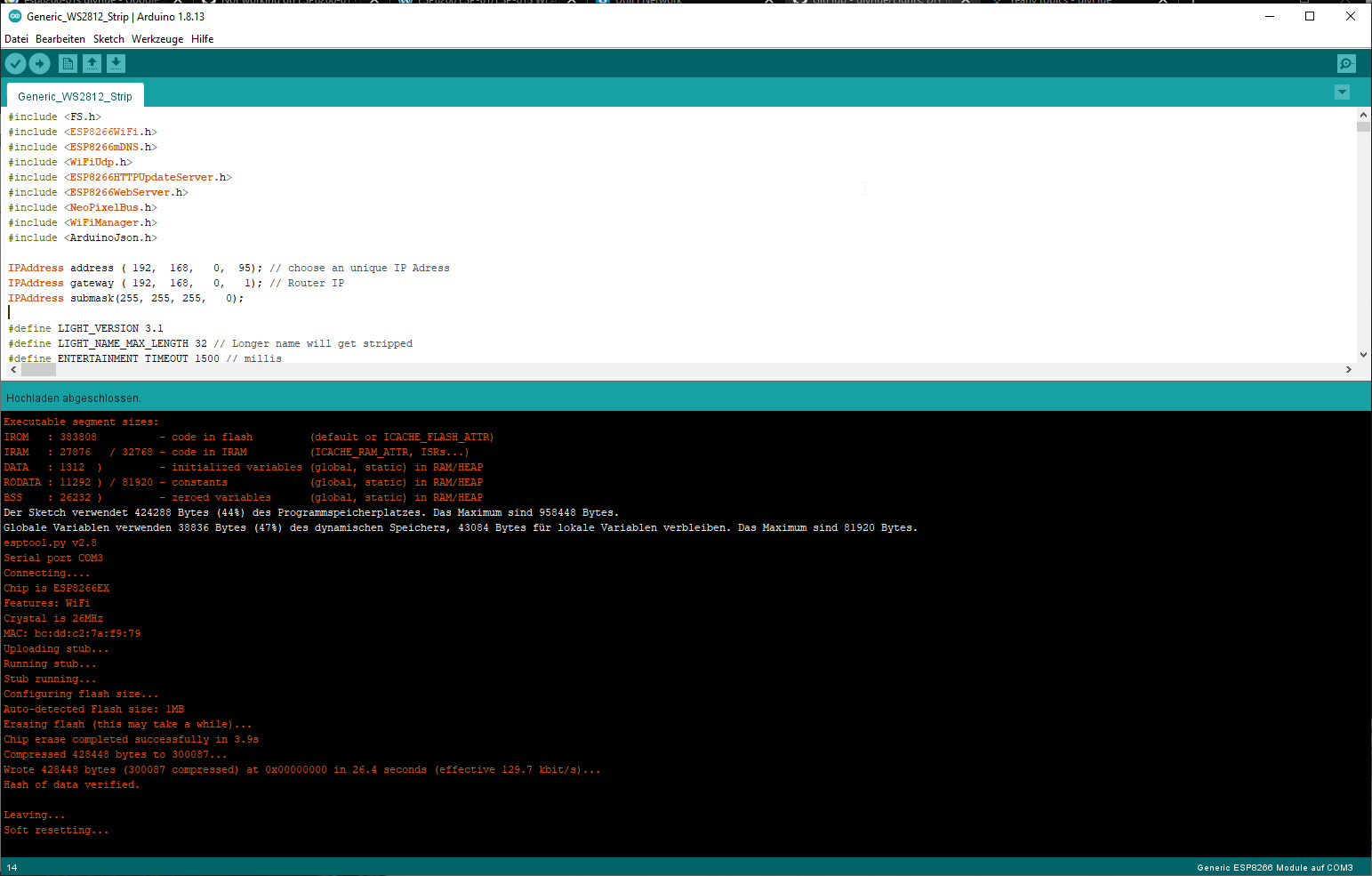Click '// choose an unique IP Adress' comment
This screenshot has height=876, width=1372.
pos(359,268)
